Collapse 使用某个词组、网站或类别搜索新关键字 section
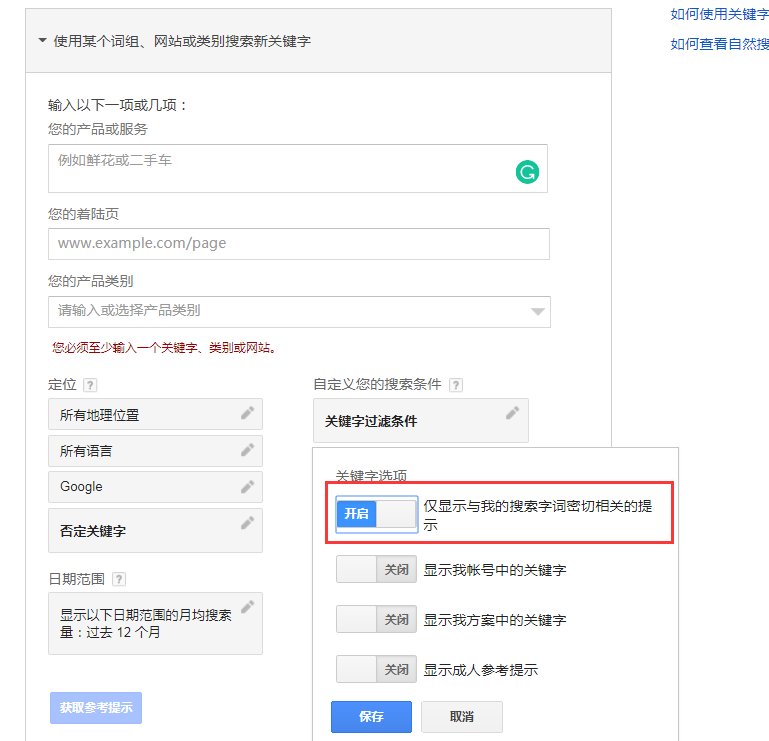Screen dimensions: 769x741 [x=43, y=40]
